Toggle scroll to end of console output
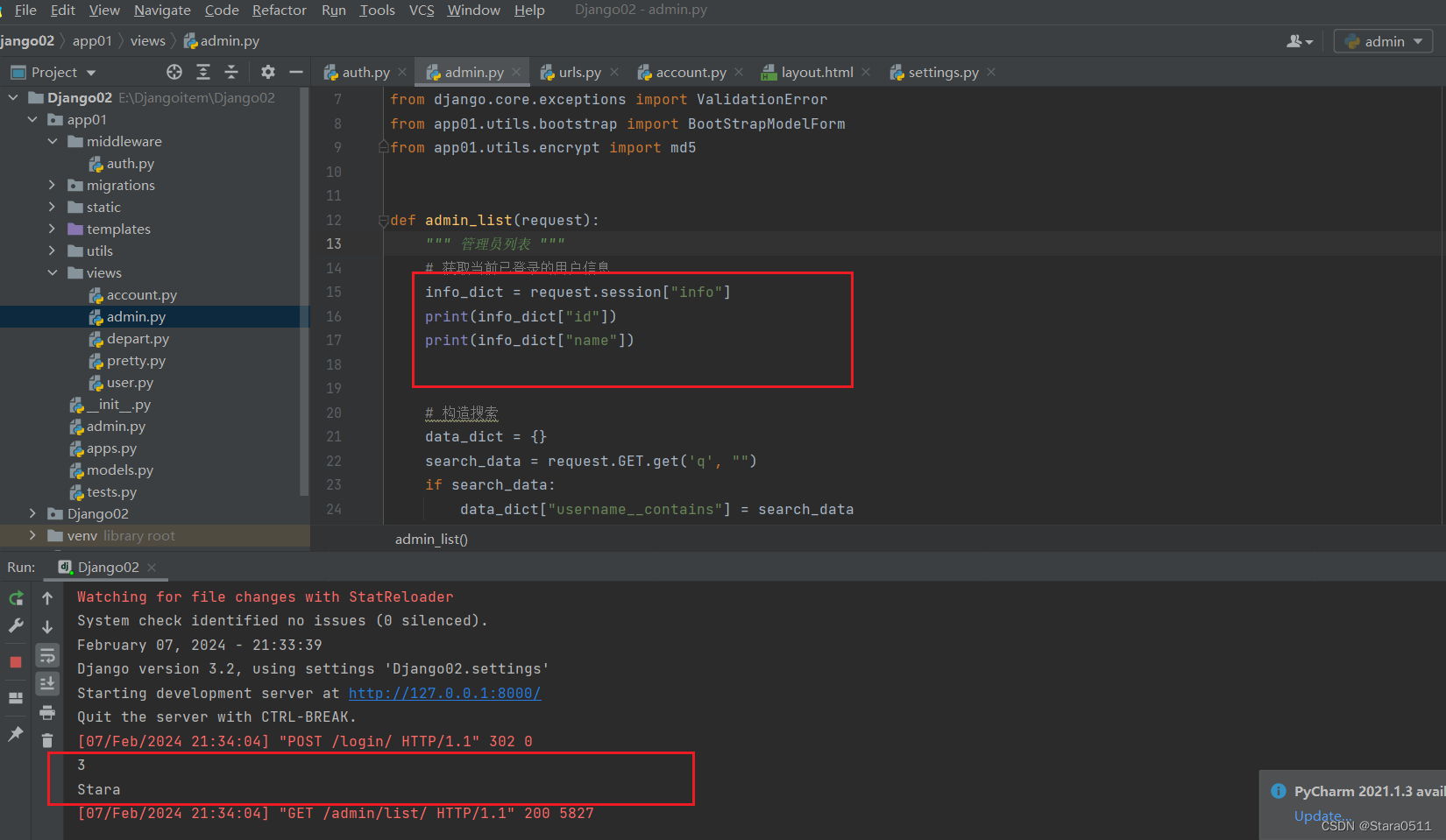 click(x=47, y=683)
